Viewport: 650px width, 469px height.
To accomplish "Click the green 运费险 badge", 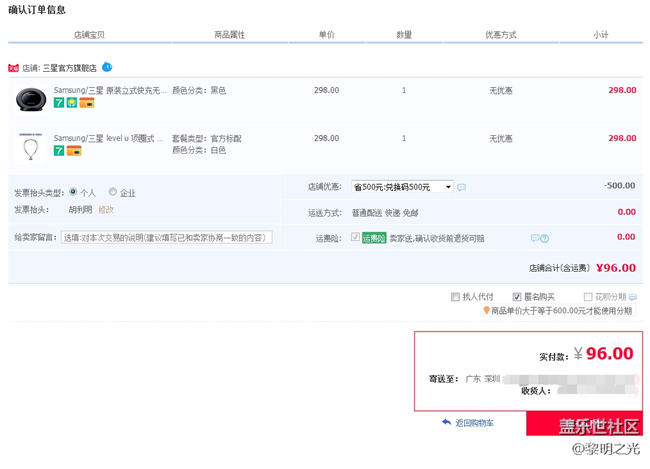I will [x=374, y=238].
